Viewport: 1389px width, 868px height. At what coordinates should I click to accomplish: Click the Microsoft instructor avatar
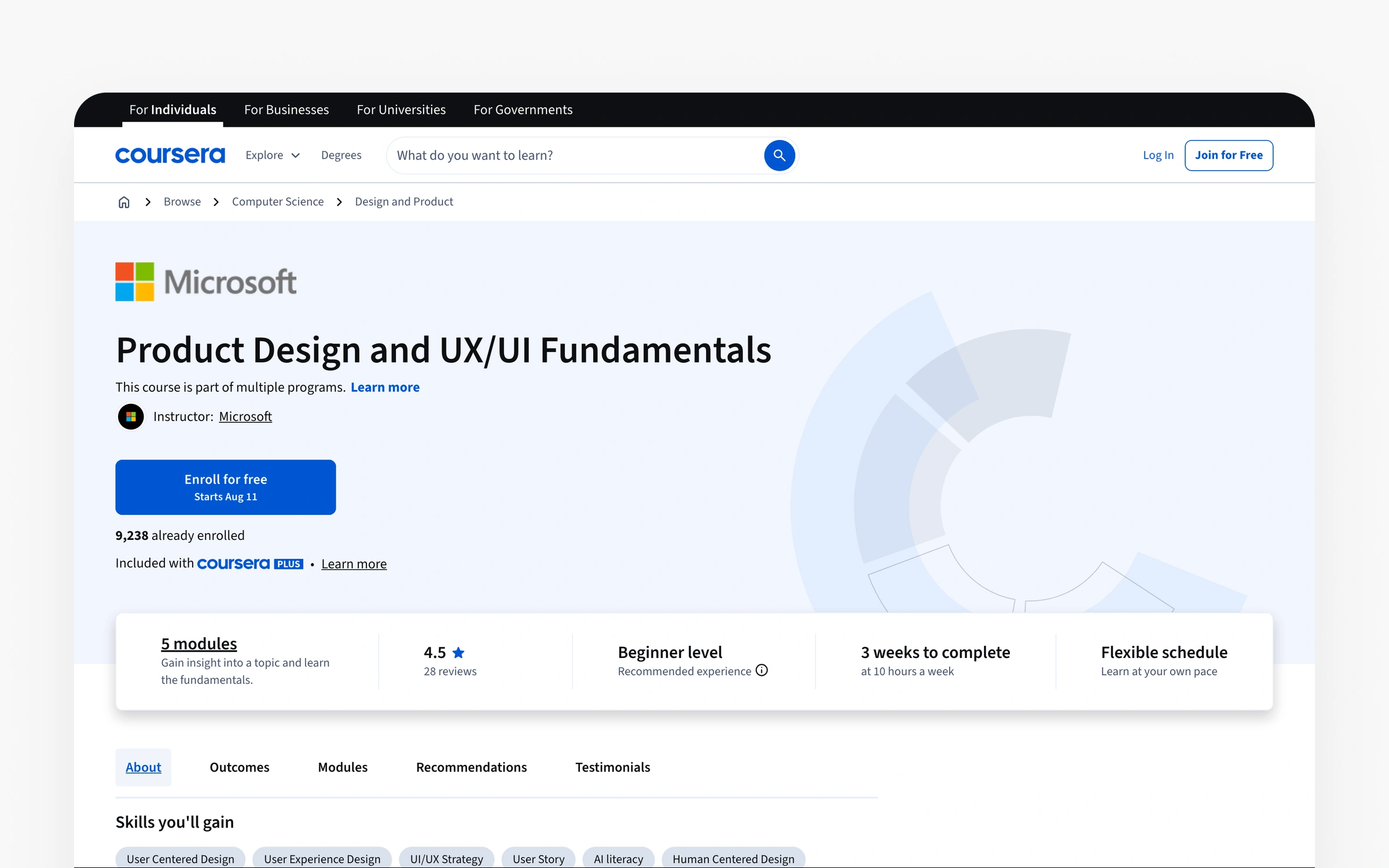pos(131,417)
